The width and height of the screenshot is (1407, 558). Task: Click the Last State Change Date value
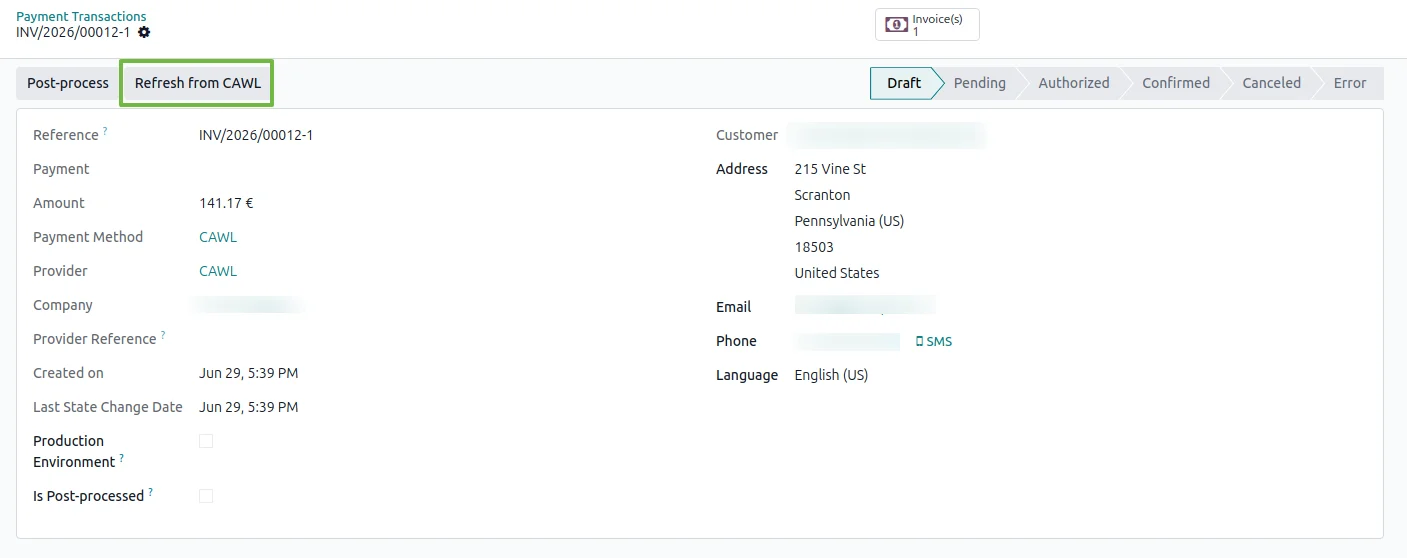coord(248,407)
